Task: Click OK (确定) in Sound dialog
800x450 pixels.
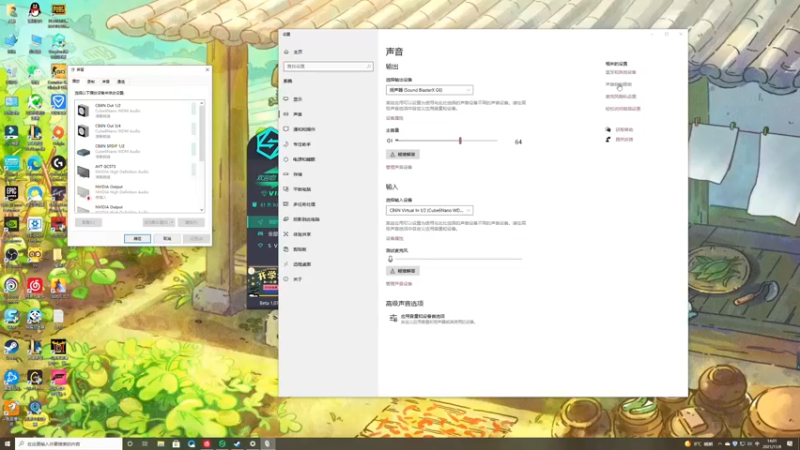Action: (x=137, y=239)
